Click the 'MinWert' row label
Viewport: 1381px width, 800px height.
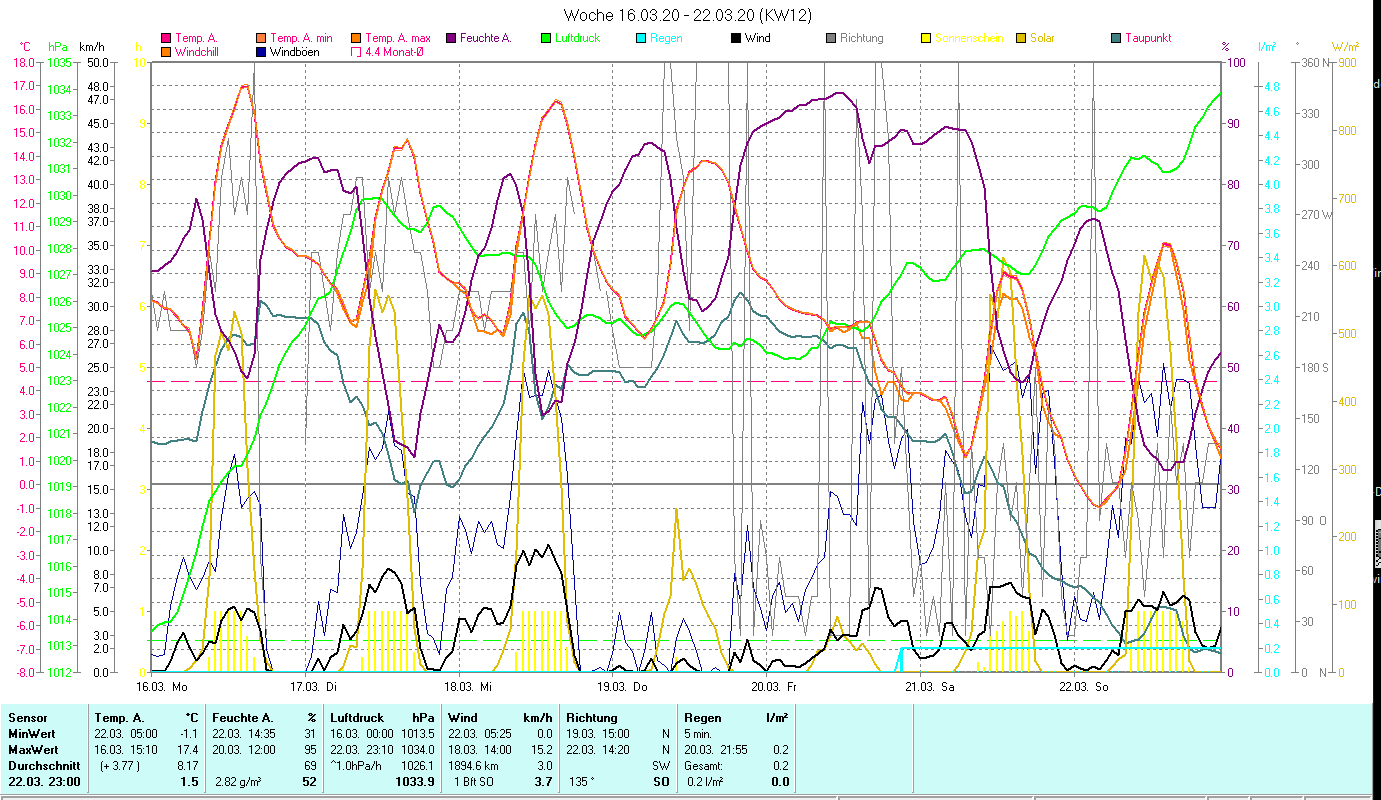click(32, 734)
